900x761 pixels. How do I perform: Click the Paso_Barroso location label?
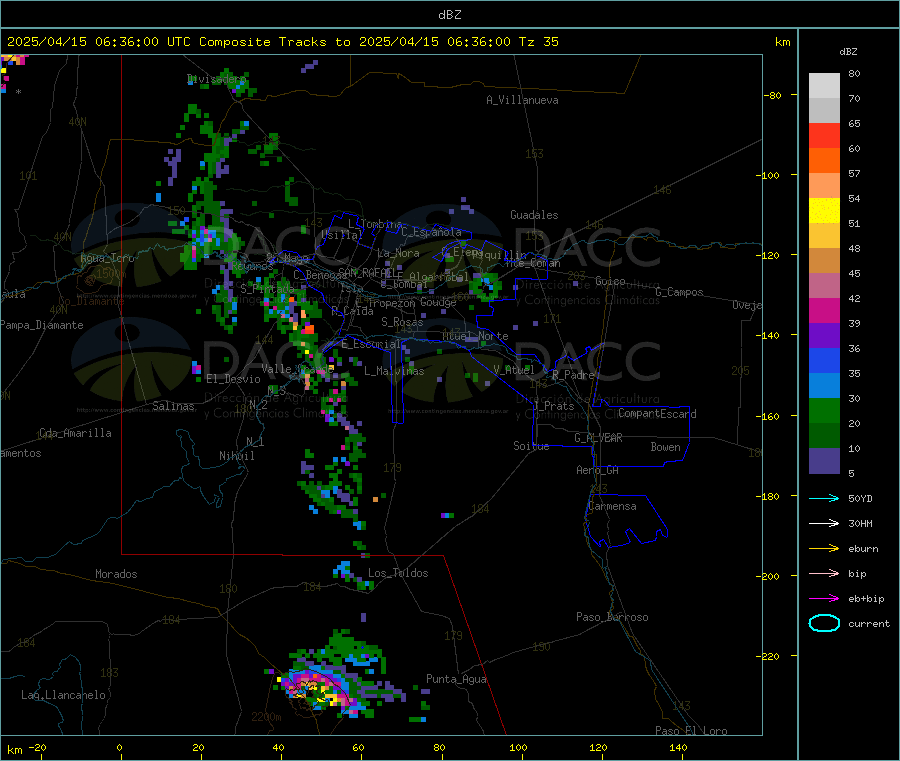click(x=612, y=617)
